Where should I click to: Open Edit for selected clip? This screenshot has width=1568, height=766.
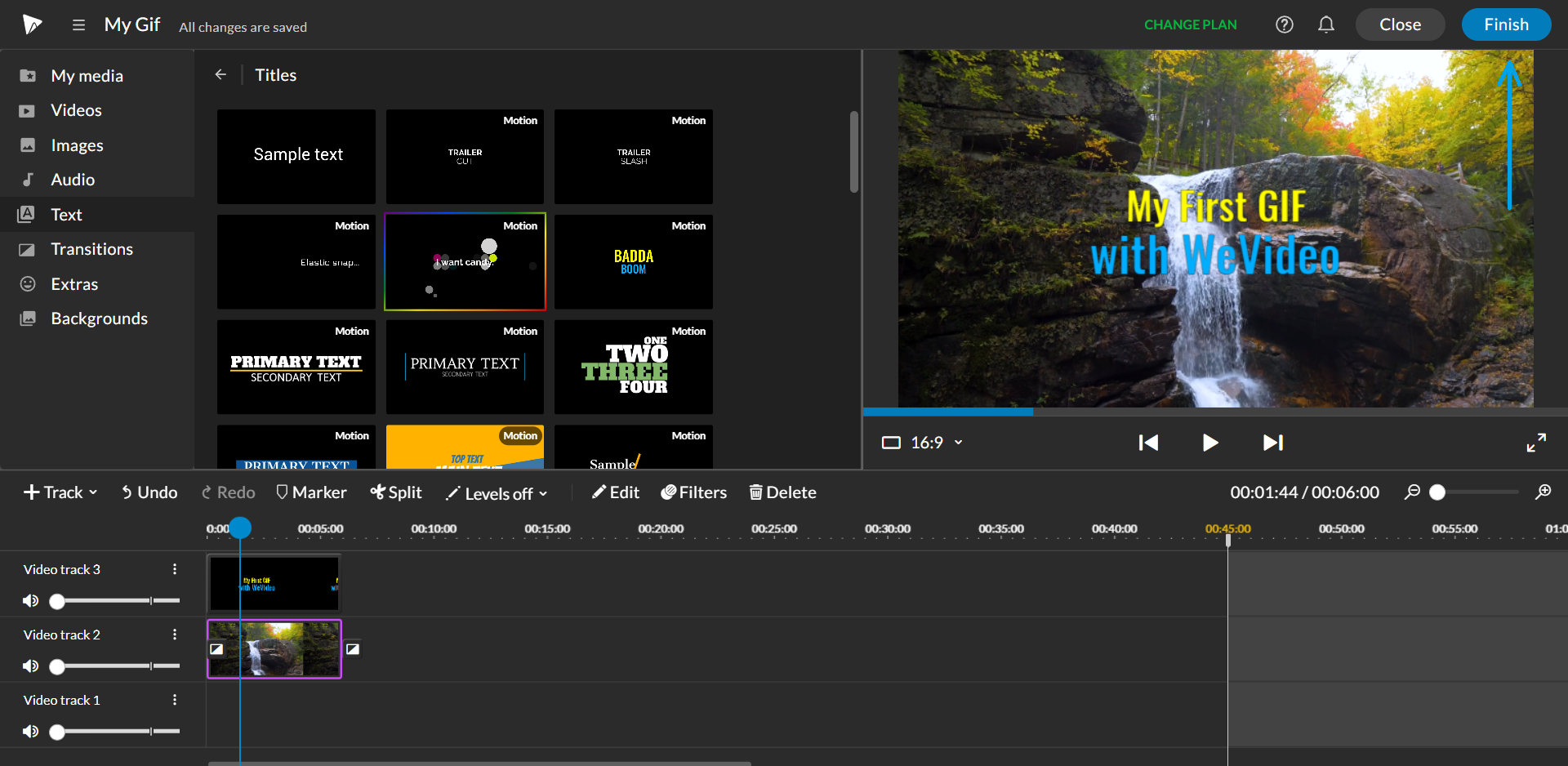click(x=616, y=492)
